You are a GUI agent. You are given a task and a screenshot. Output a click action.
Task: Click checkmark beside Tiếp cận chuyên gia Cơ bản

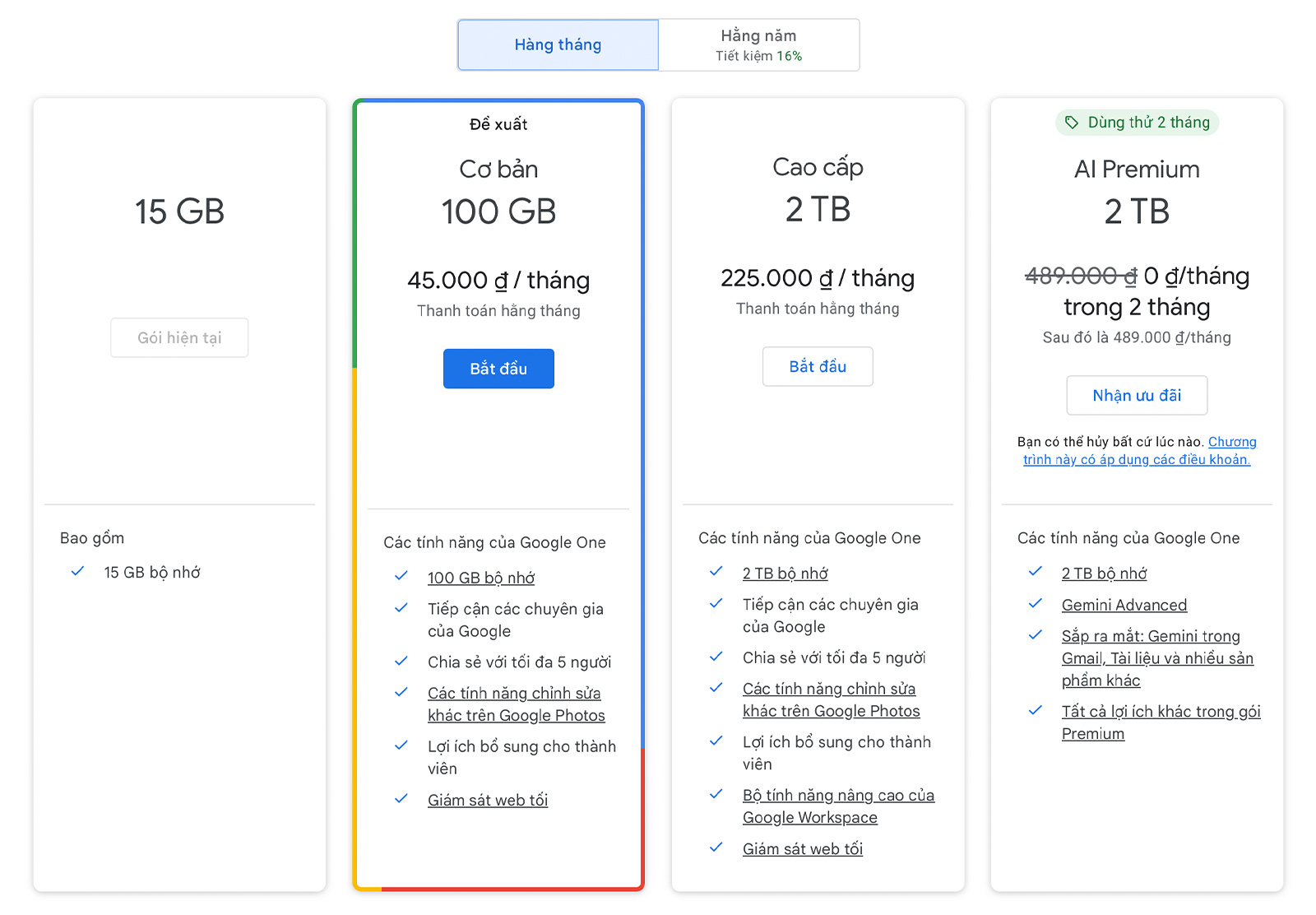pyautogui.click(x=401, y=607)
